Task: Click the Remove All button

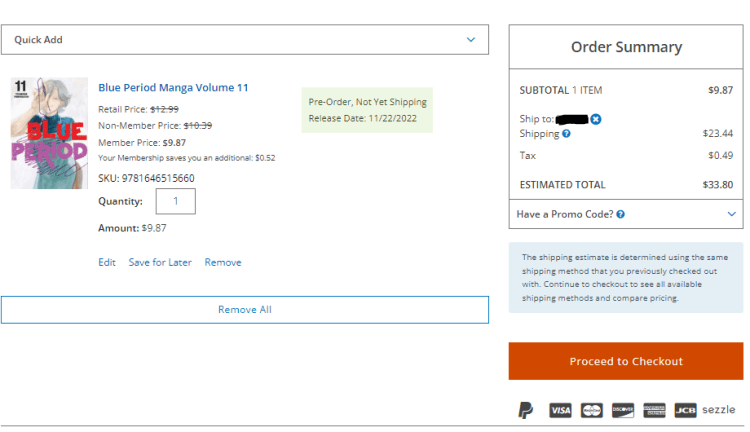Action: [x=245, y=310]
